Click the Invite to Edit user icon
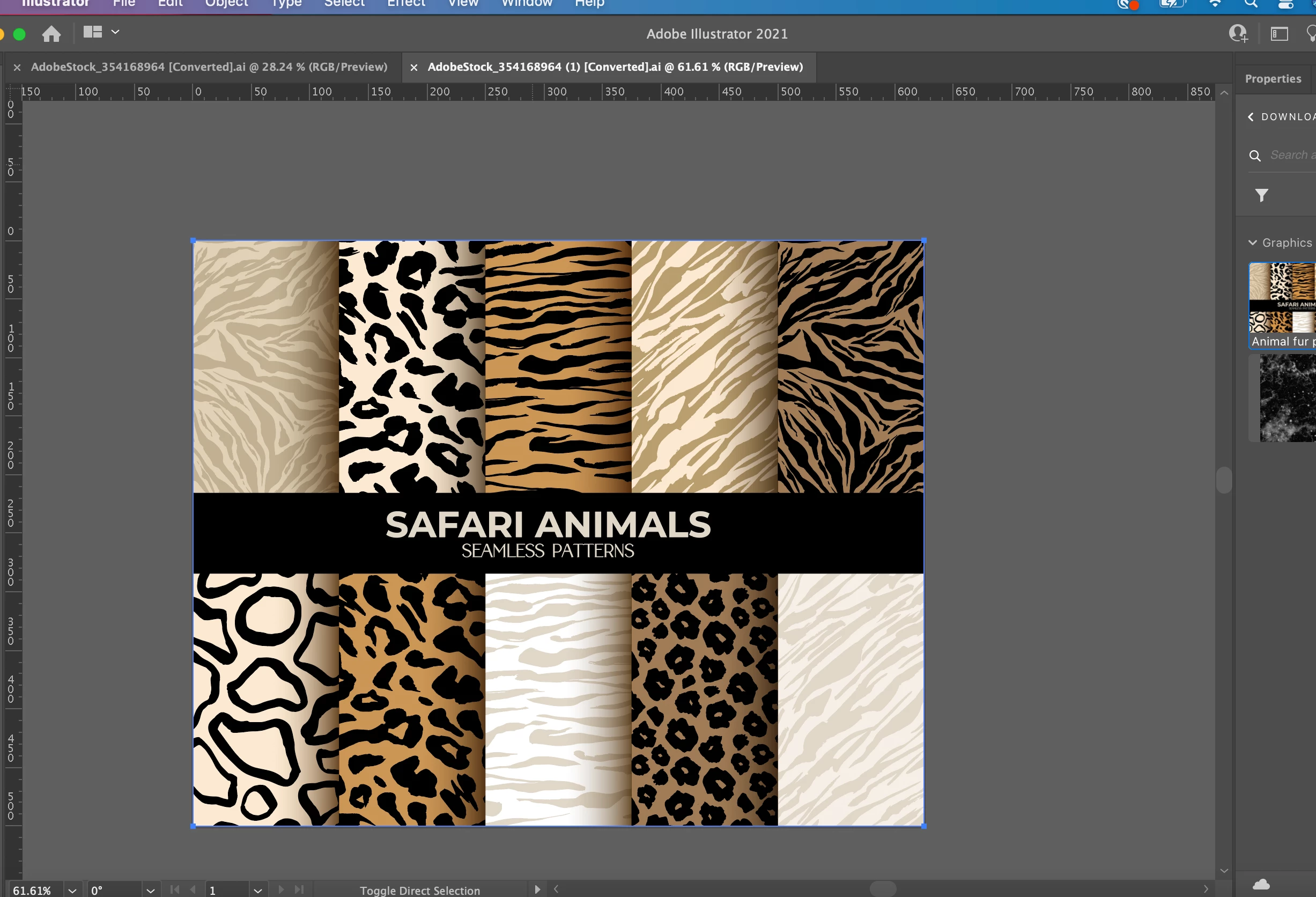Screen dimensions: 1316x897 coord(1238,34)
